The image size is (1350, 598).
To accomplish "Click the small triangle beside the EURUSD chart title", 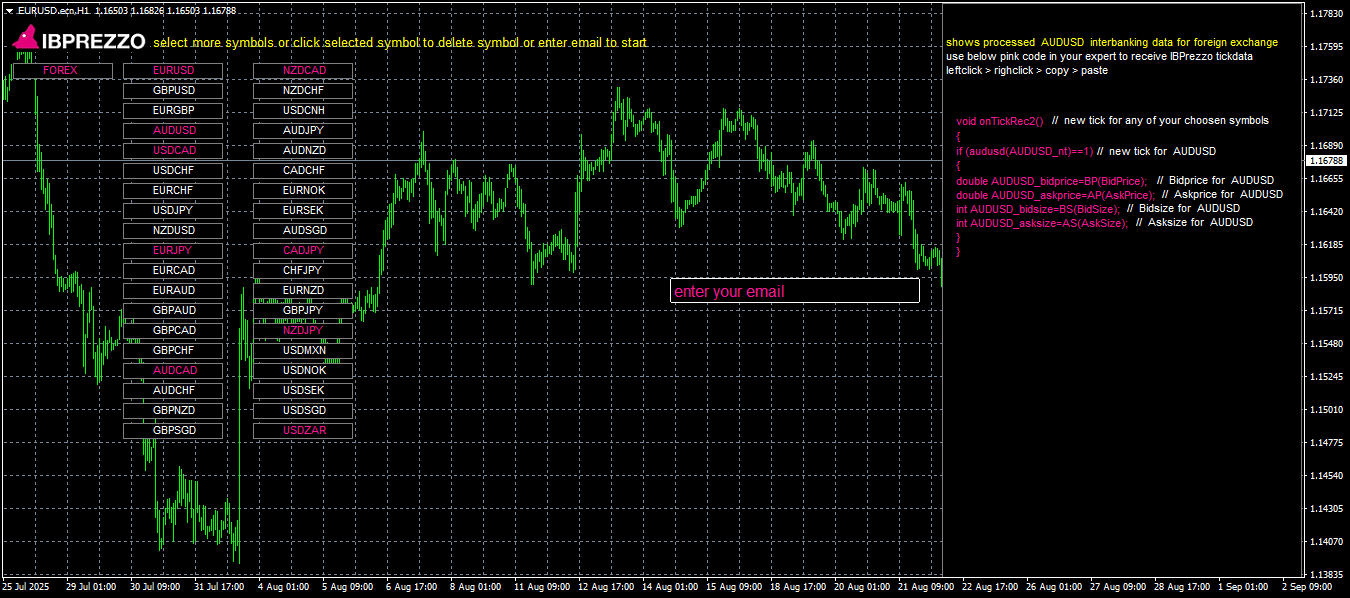I will (x=9, y=10).
